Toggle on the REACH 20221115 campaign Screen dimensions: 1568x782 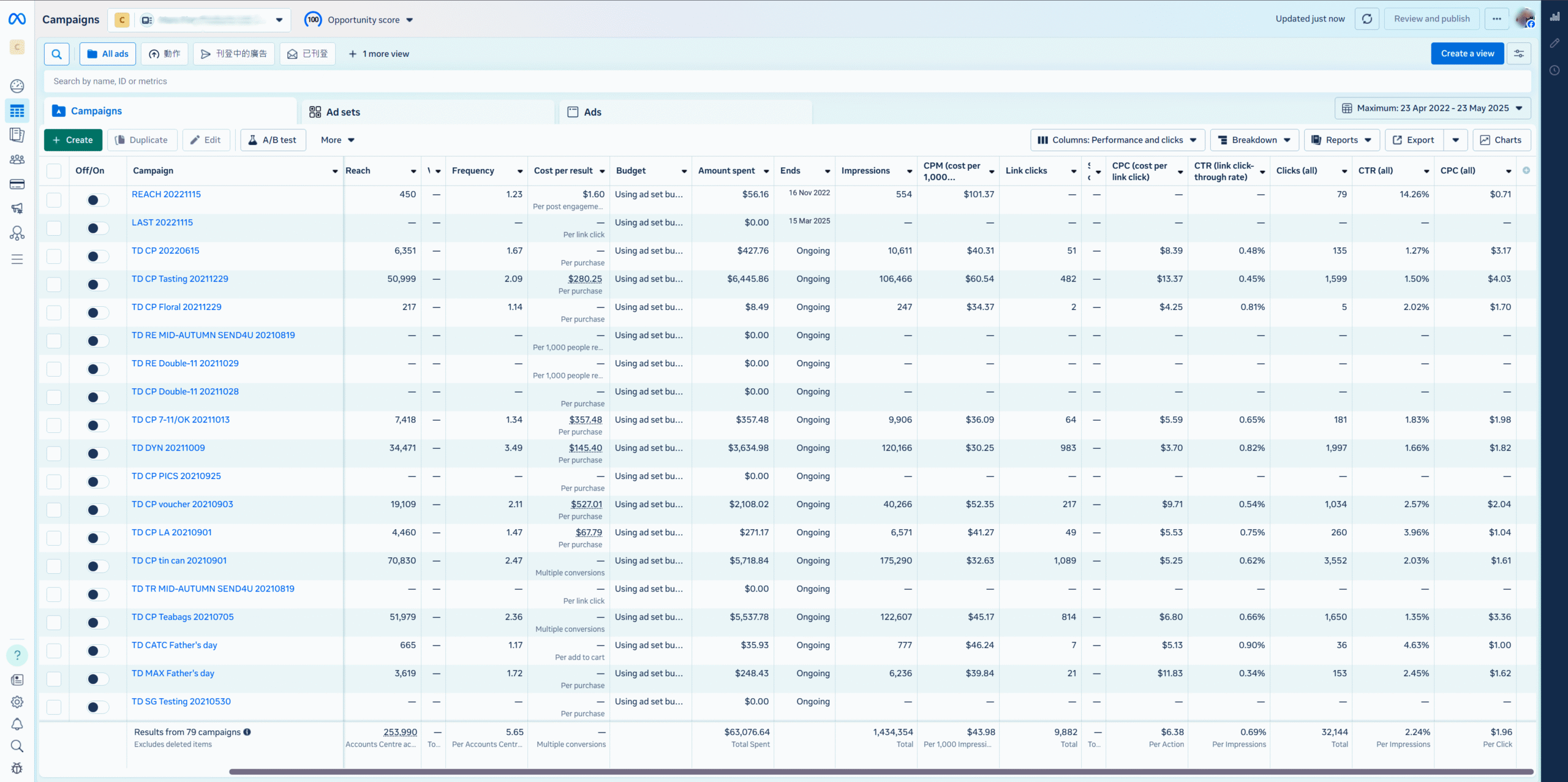97,200
